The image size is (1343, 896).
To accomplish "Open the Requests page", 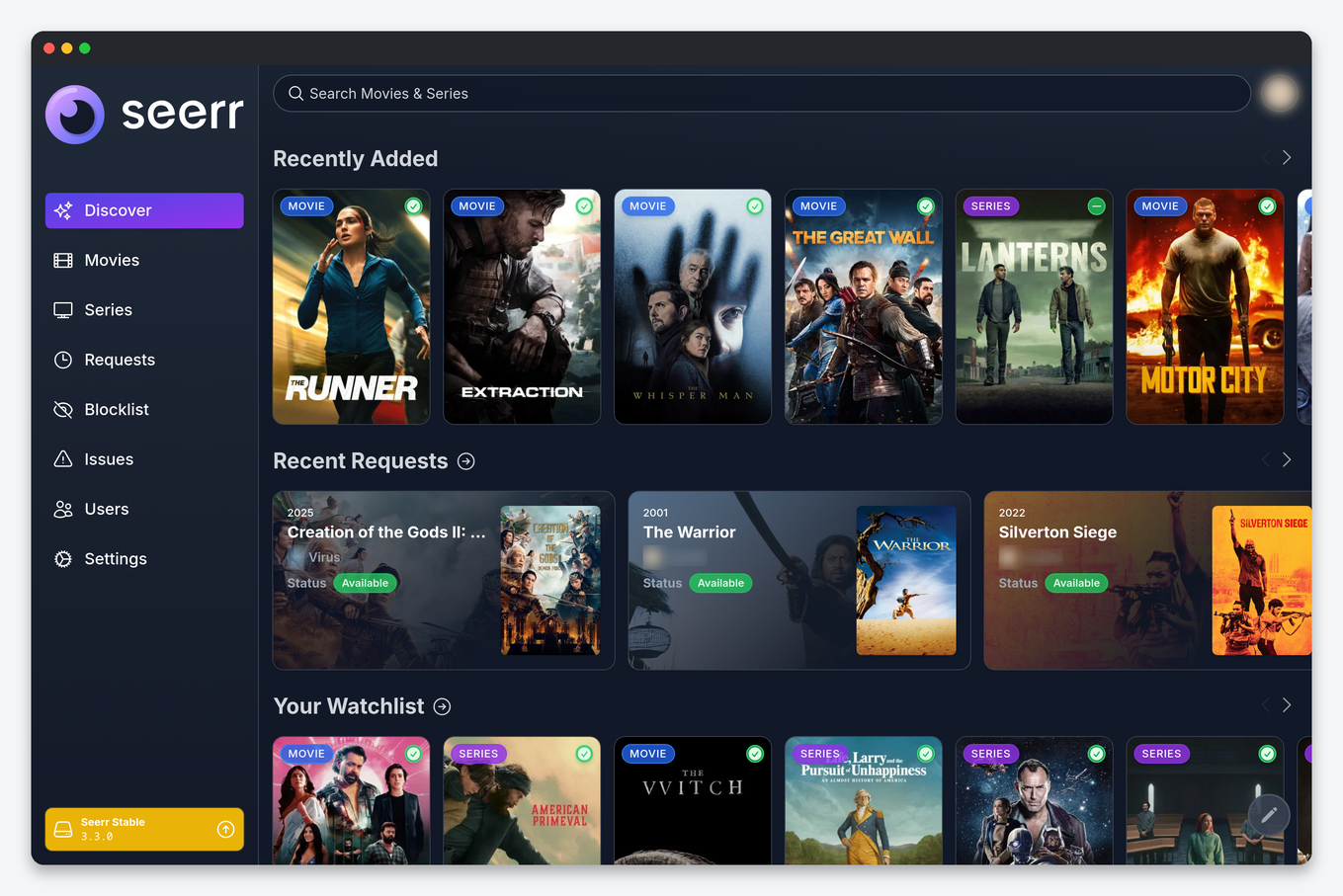I will [144, 360].
